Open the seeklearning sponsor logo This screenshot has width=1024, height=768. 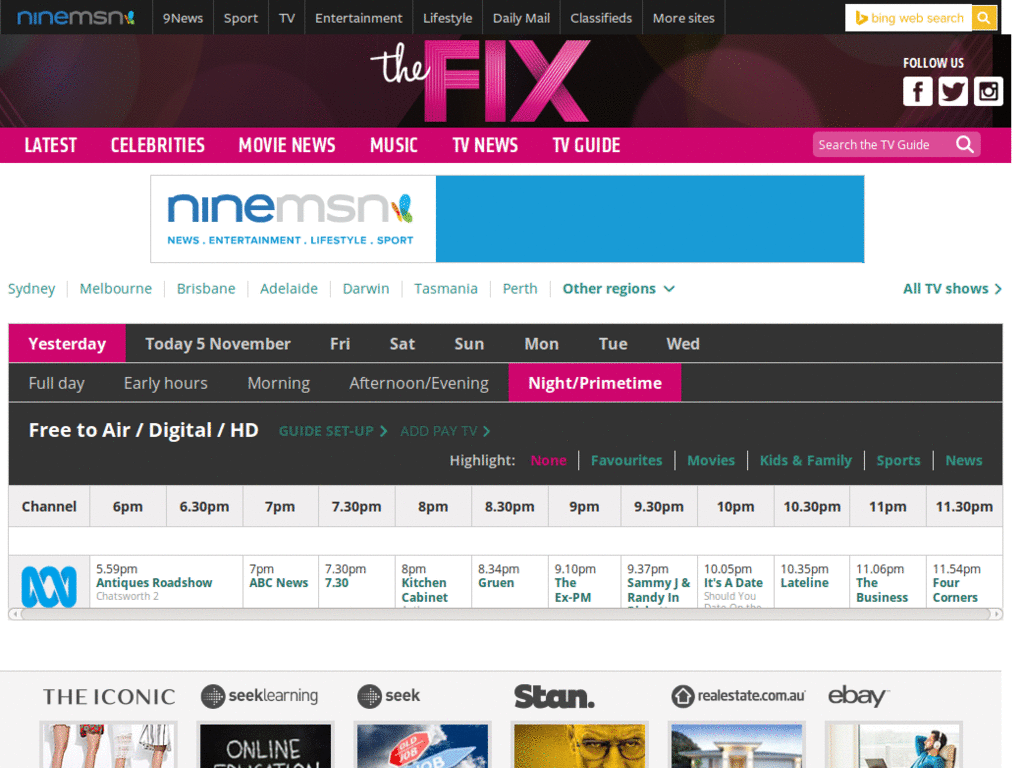[x=259, y=696]
